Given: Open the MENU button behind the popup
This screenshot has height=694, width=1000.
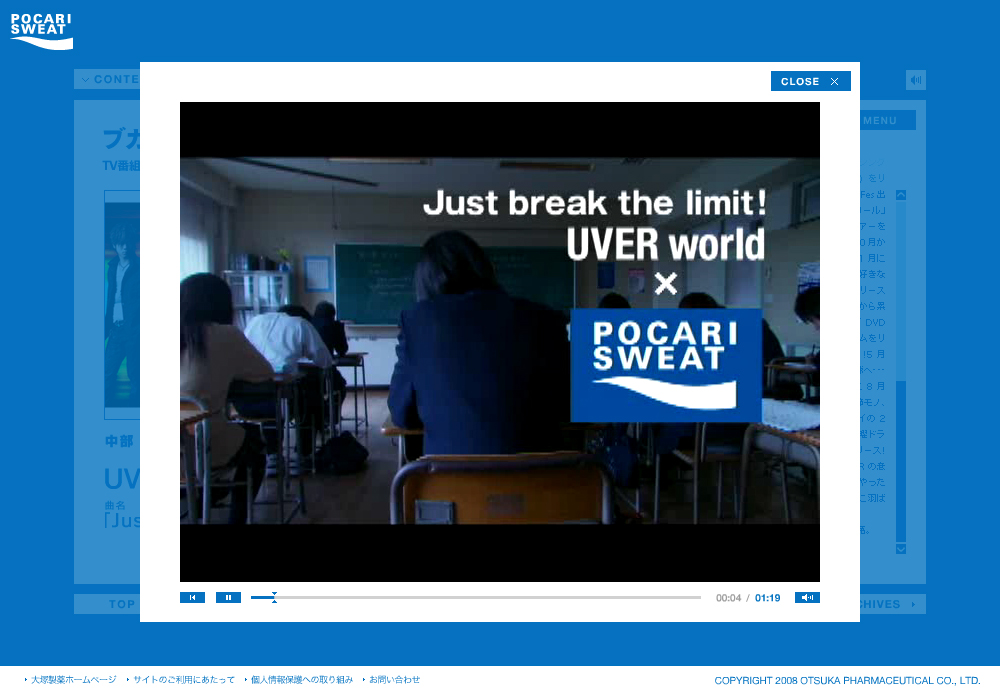Looking at the screenshot, I should coord(888,121).
